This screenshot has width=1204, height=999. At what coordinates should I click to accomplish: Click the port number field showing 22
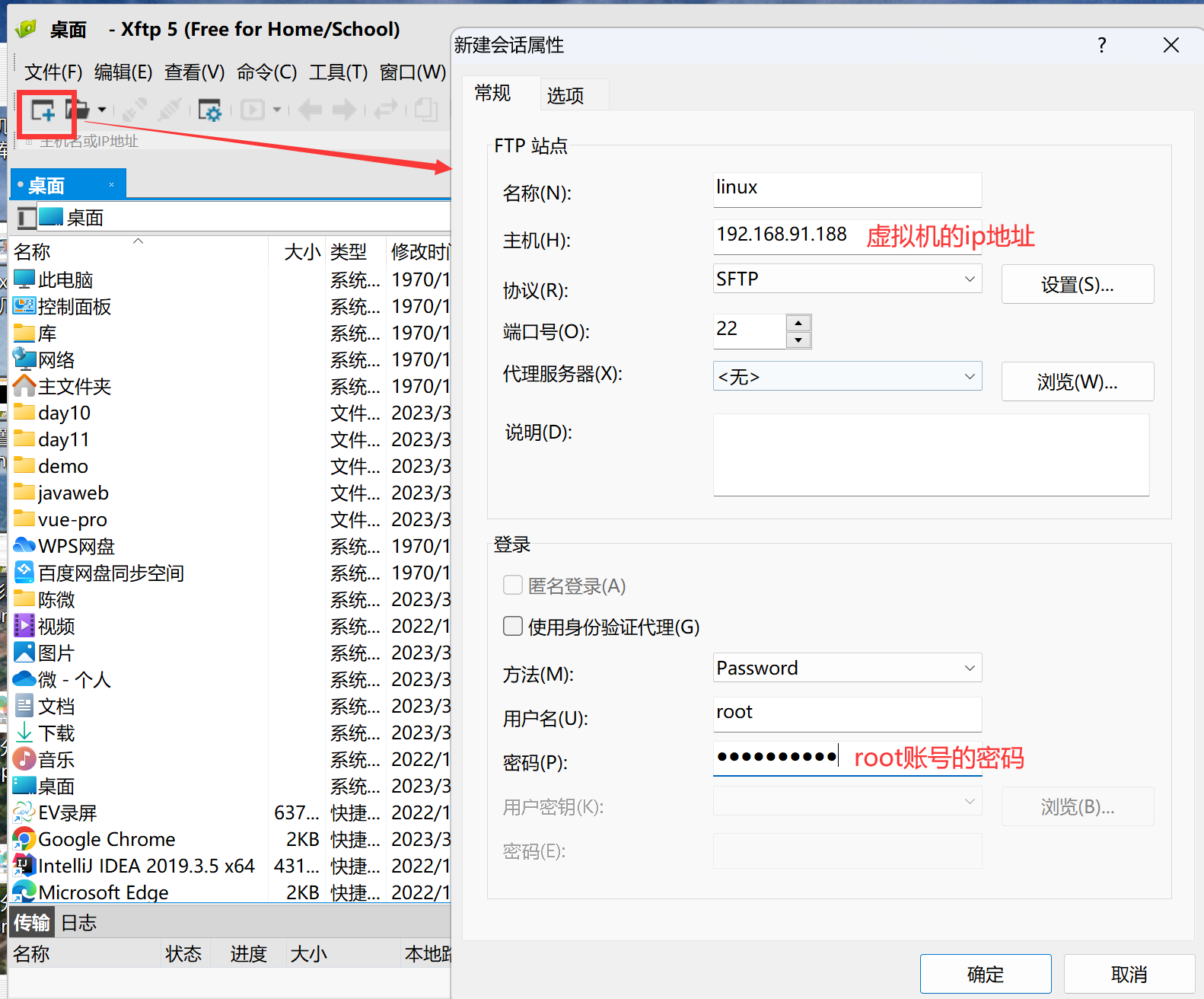(x=750, y=331)
